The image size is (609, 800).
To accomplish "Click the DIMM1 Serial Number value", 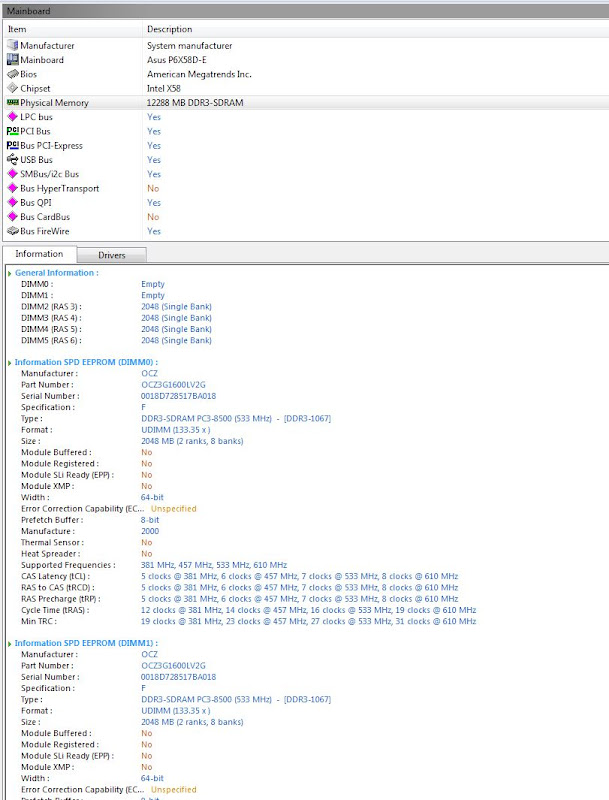I will coord(179,677).
